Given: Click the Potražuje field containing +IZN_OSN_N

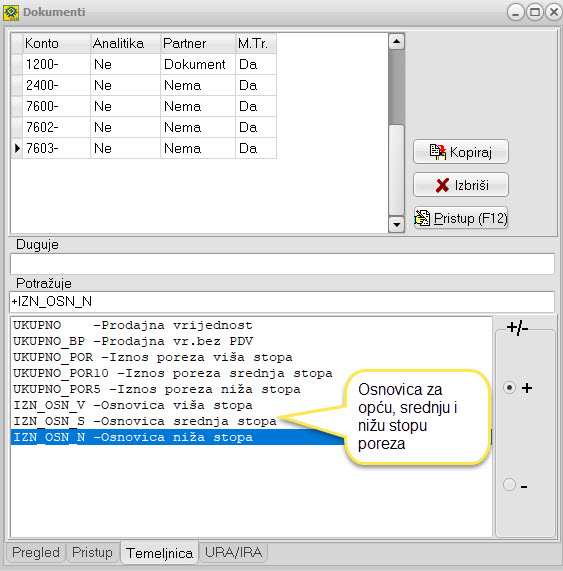Looking at the screenshot, I should tap(282, 302).
